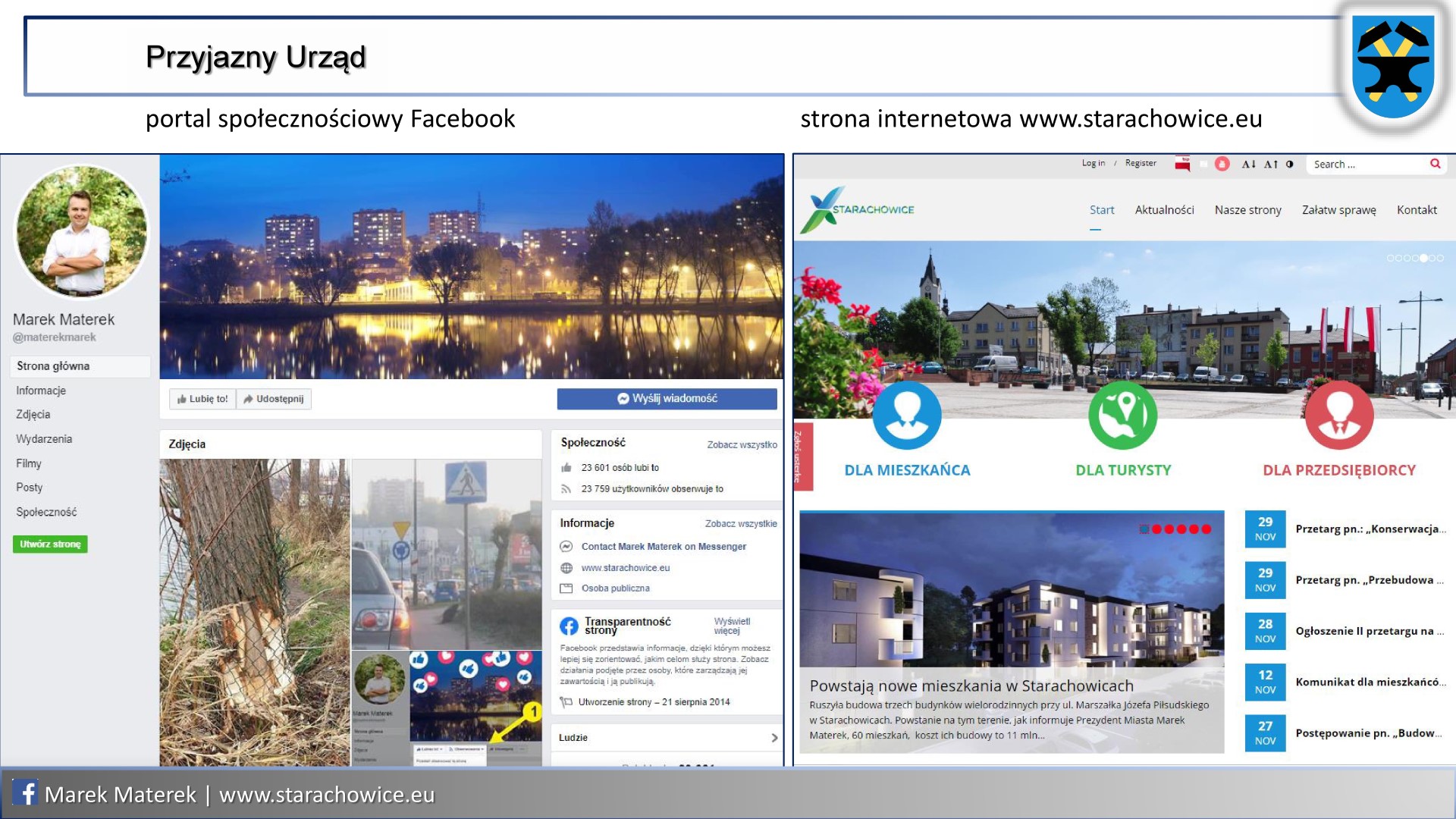Screen dimensions: 1456x819
Task: Click the Udostępnij share button
Action: pyautogui.click(x=274, y=399)
